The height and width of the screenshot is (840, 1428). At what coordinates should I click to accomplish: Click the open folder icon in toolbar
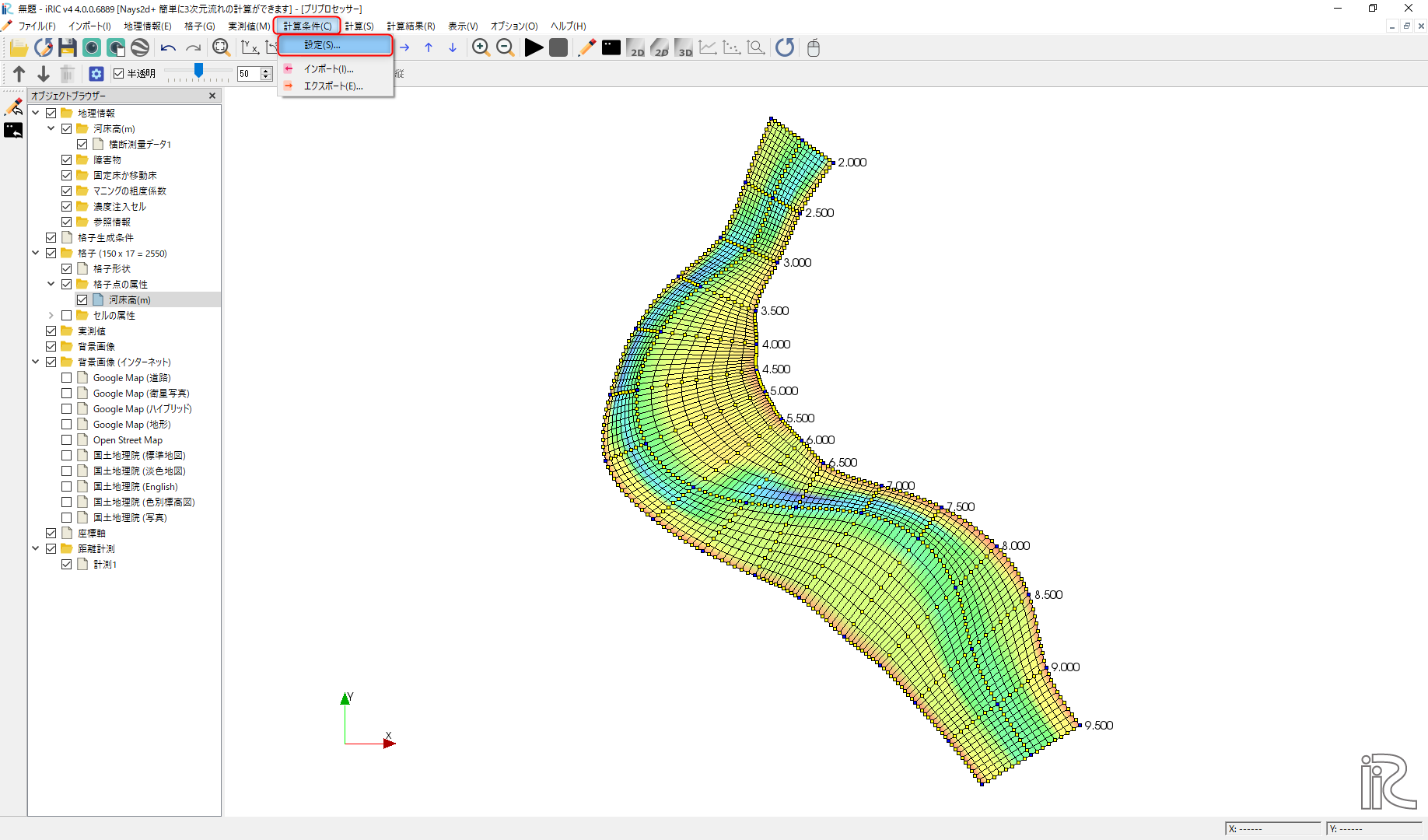[x=19, y=48]
